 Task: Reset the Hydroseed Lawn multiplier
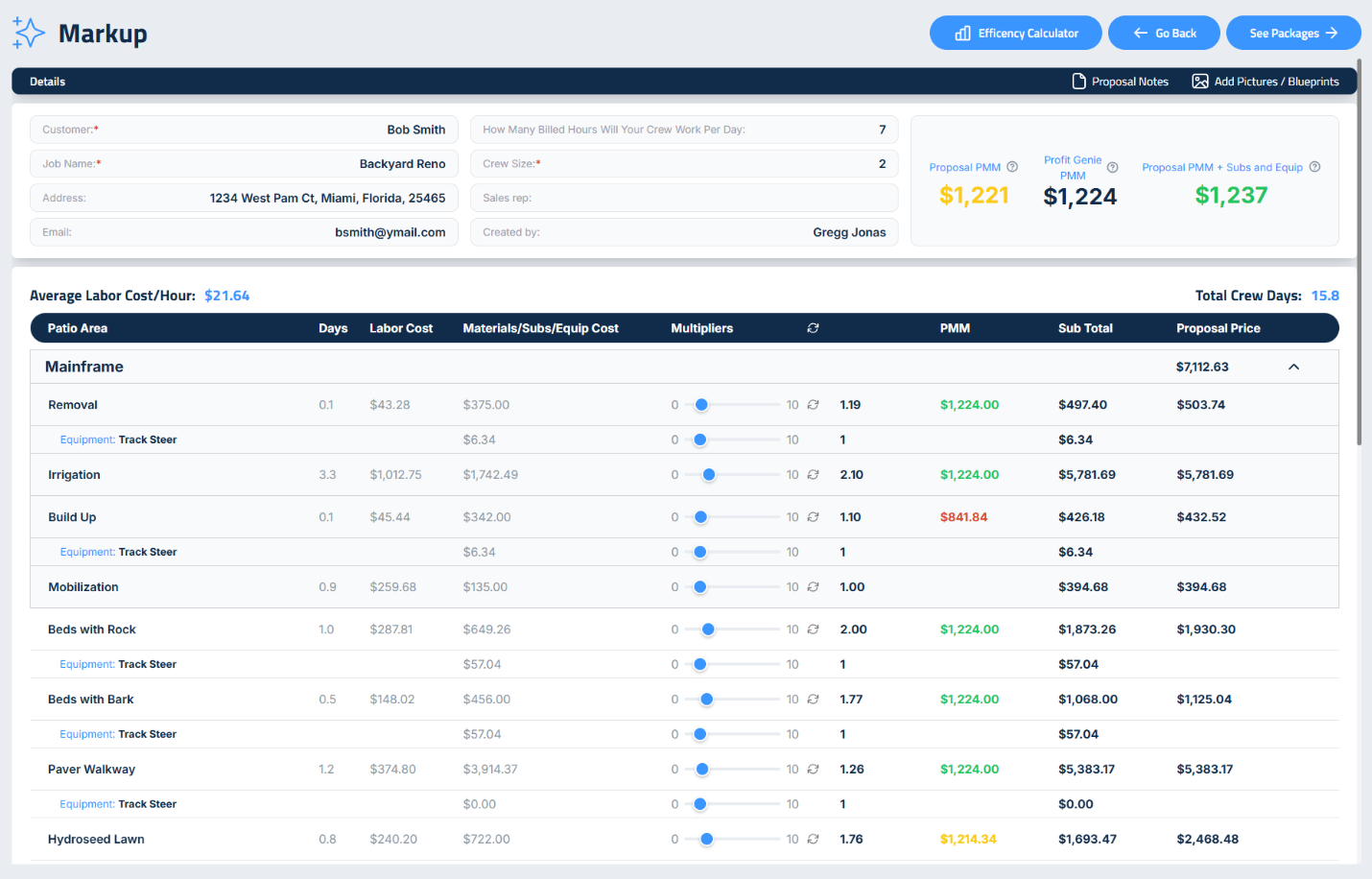(813, 840)
